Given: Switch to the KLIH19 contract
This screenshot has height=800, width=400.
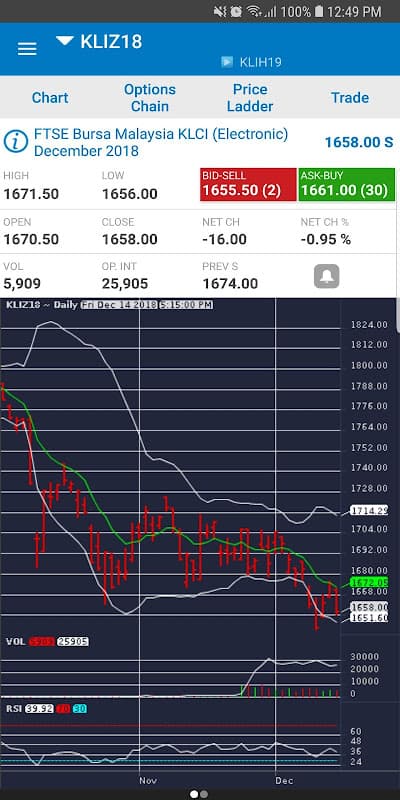Looking at the screenshot, I should point(260,62).
